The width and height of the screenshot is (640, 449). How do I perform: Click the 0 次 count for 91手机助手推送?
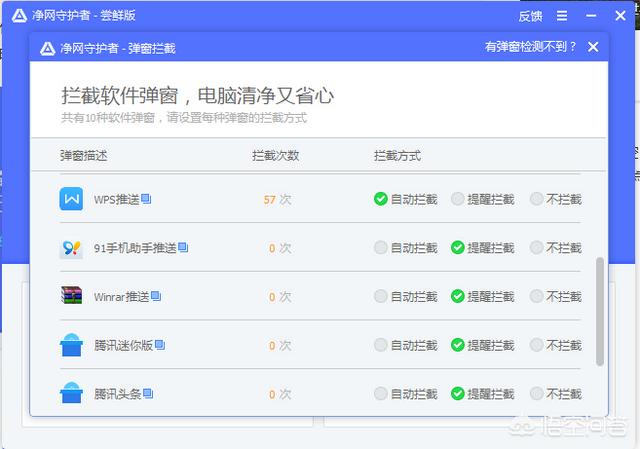pyautogui.click(x=280, y=248)
